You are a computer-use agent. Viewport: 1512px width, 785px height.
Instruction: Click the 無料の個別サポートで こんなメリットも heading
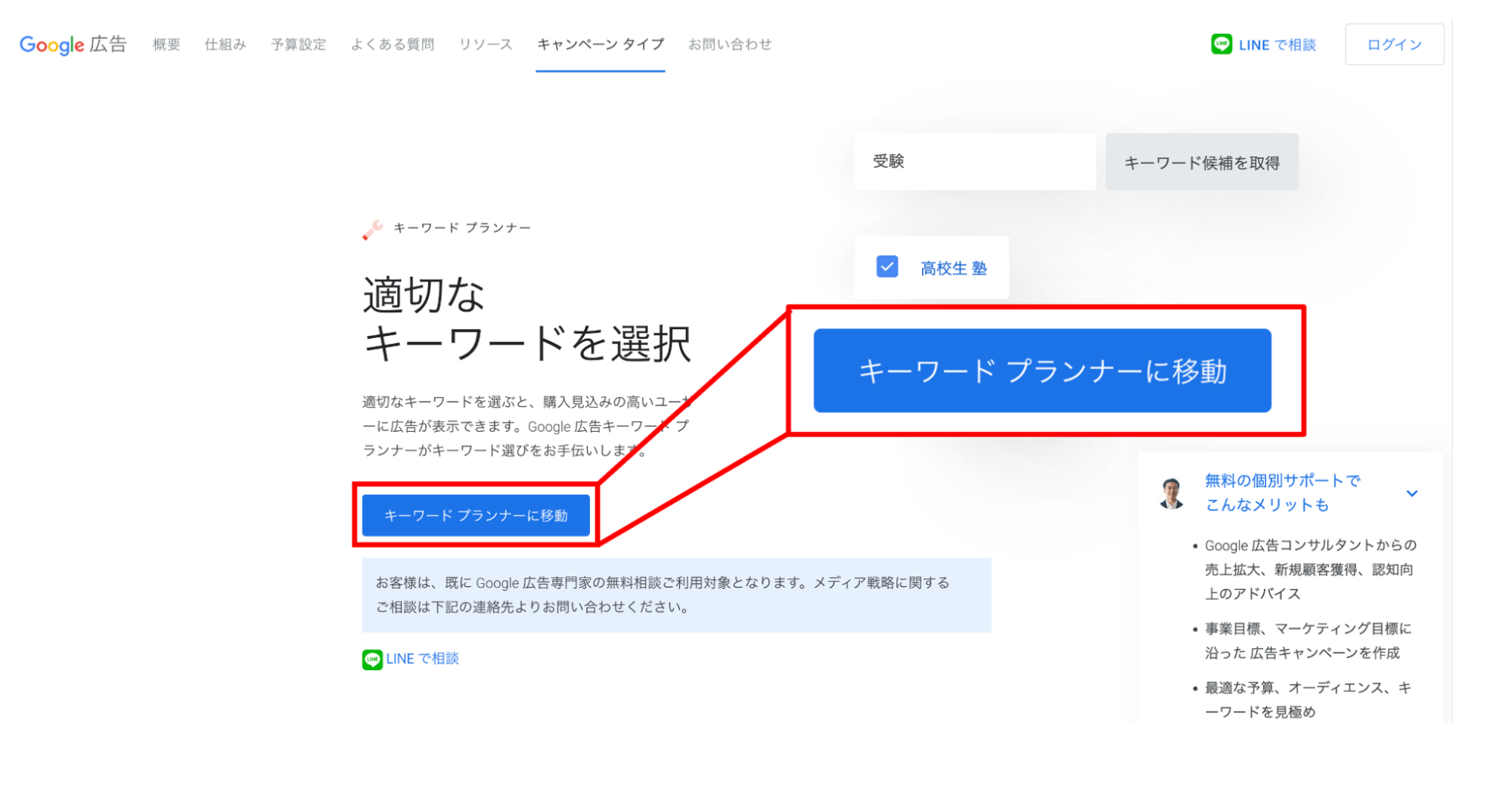pos(1282,492)
